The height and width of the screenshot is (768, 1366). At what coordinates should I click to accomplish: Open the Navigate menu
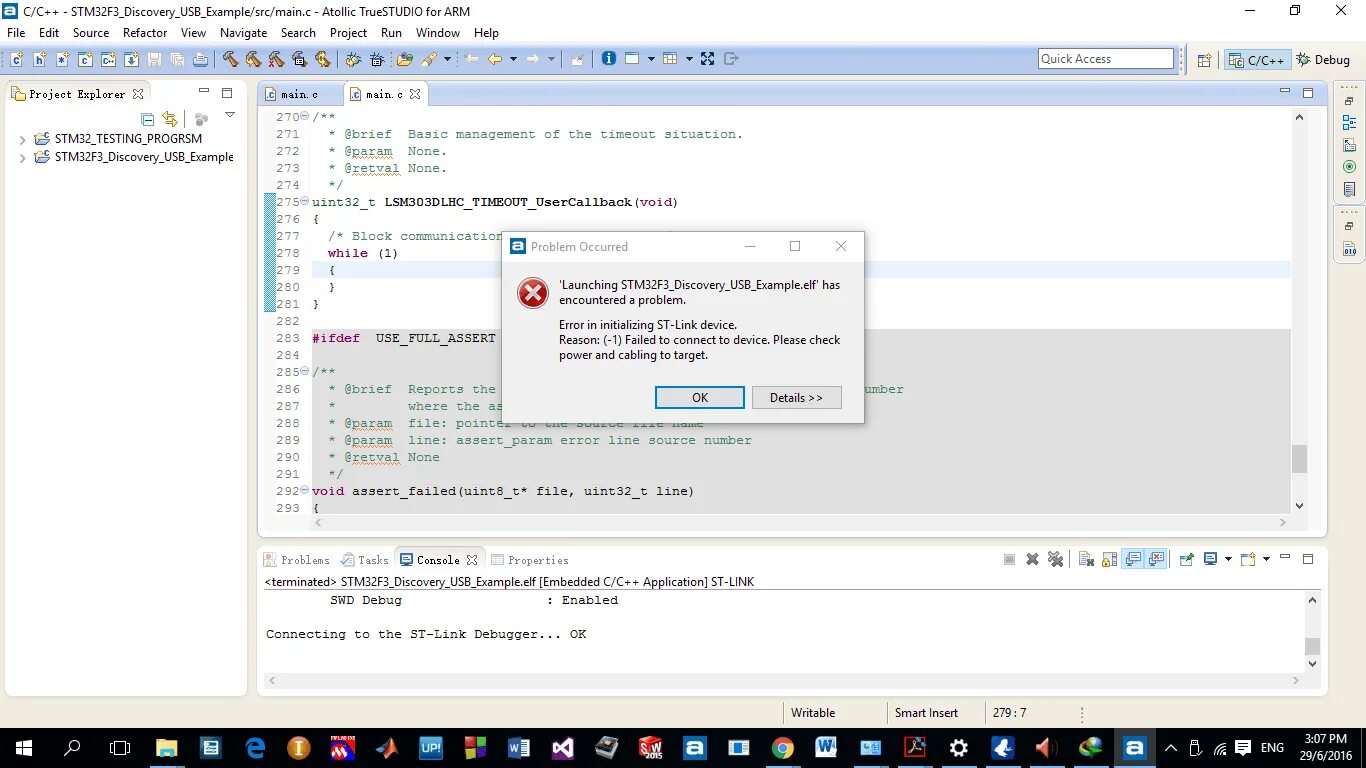click(x=243, y=33)
